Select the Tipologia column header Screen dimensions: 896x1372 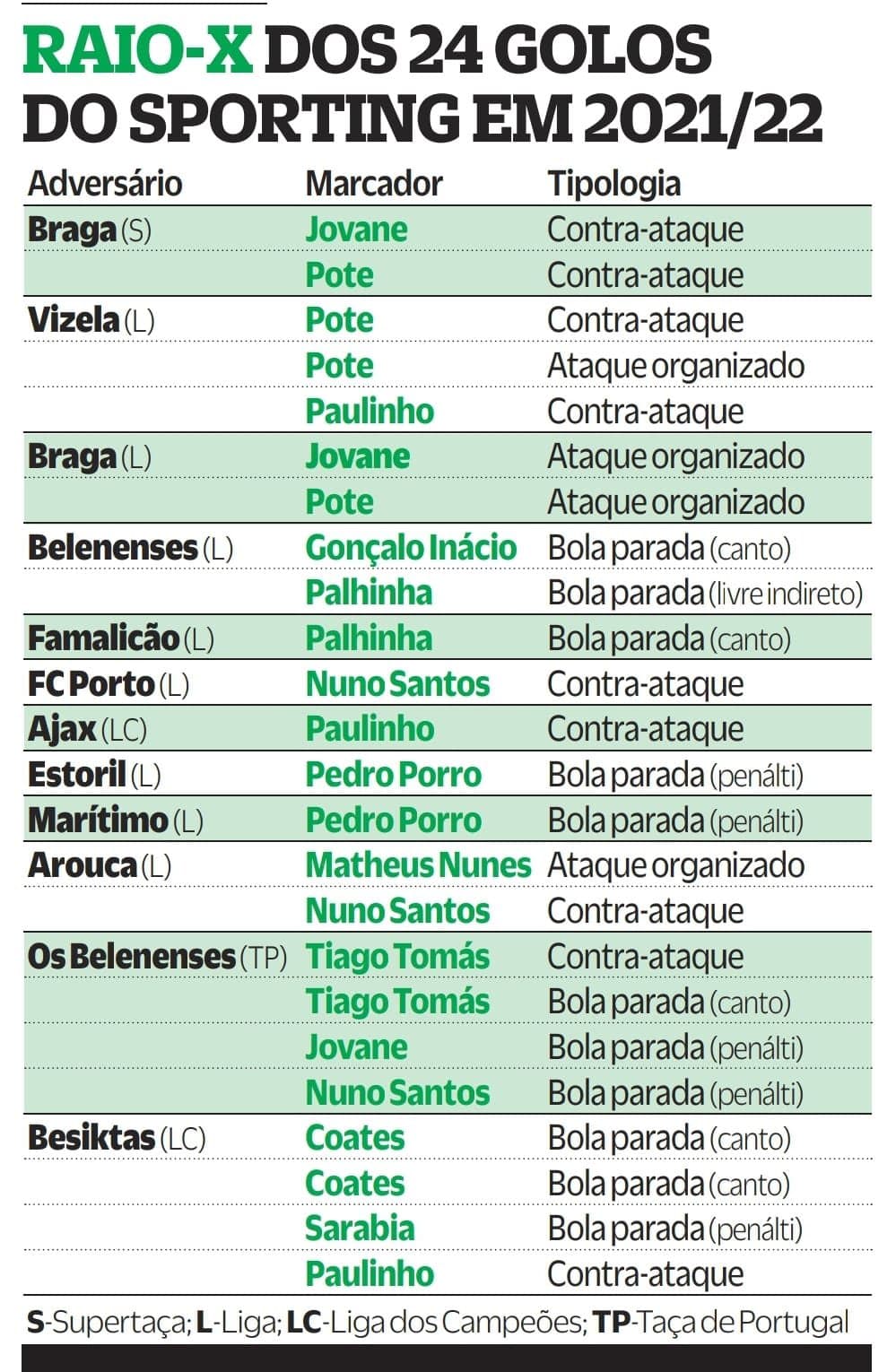(x=614, y=185)
